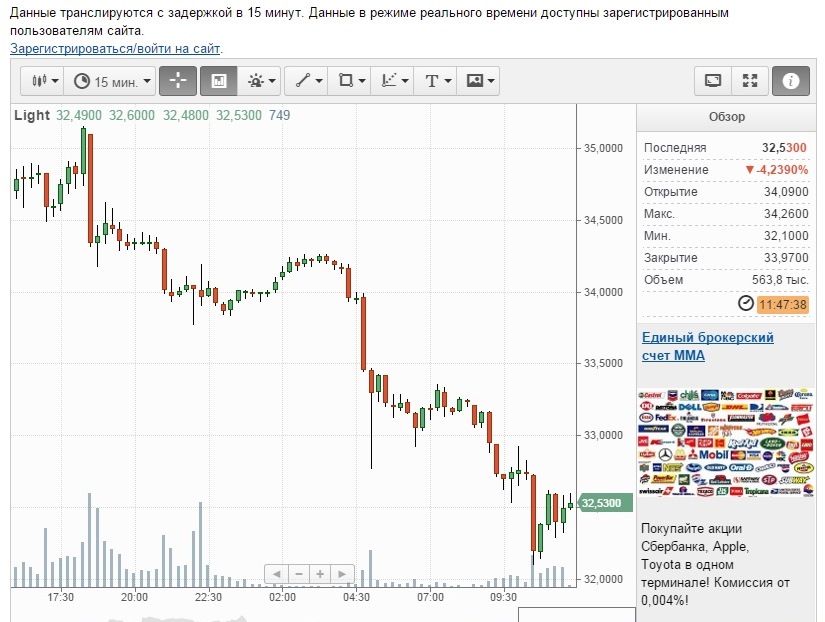Open the candlestick chart type dropdown
The width and height of the screenshot is (825, 622).
45,81
